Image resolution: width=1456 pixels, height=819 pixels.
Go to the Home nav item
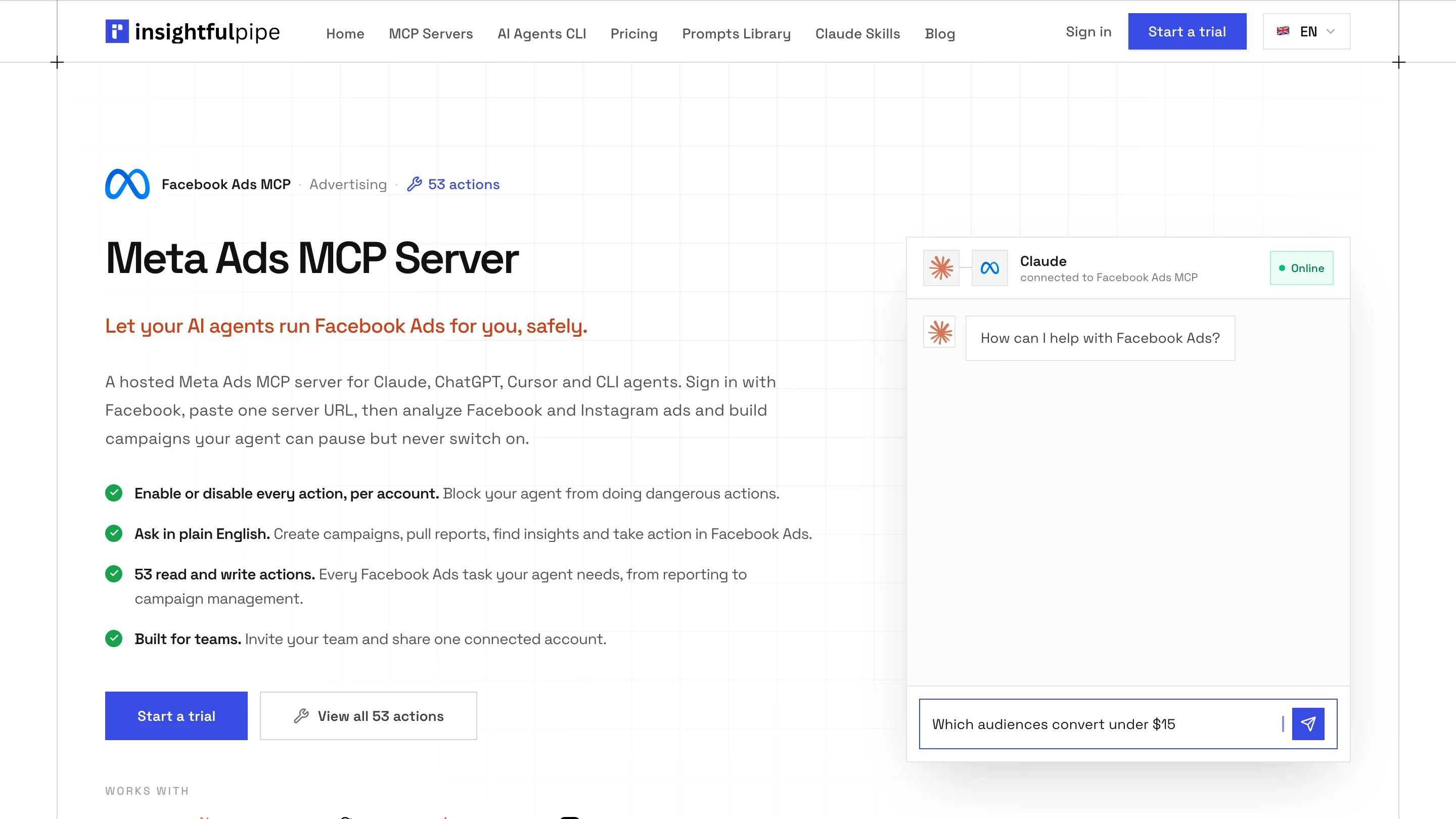tap(345, 33)
